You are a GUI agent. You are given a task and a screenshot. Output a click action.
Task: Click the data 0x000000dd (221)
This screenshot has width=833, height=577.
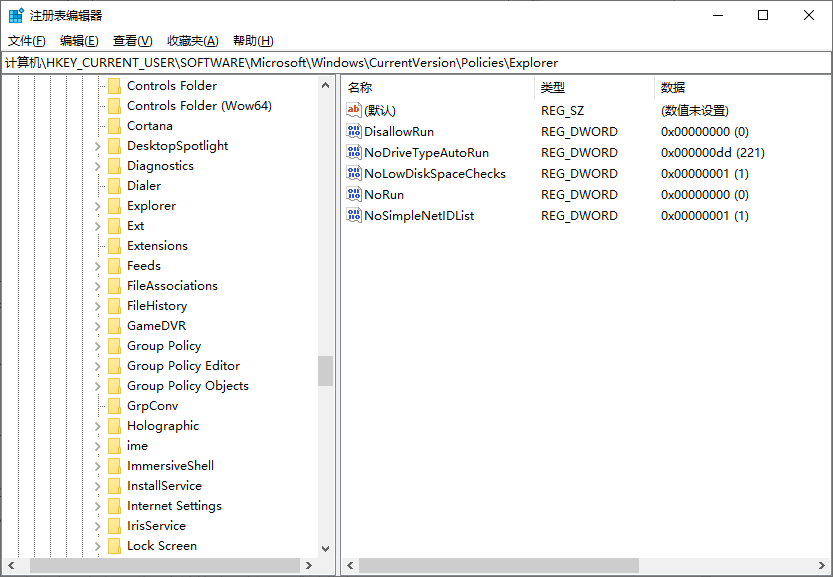(x=712, y=152)
